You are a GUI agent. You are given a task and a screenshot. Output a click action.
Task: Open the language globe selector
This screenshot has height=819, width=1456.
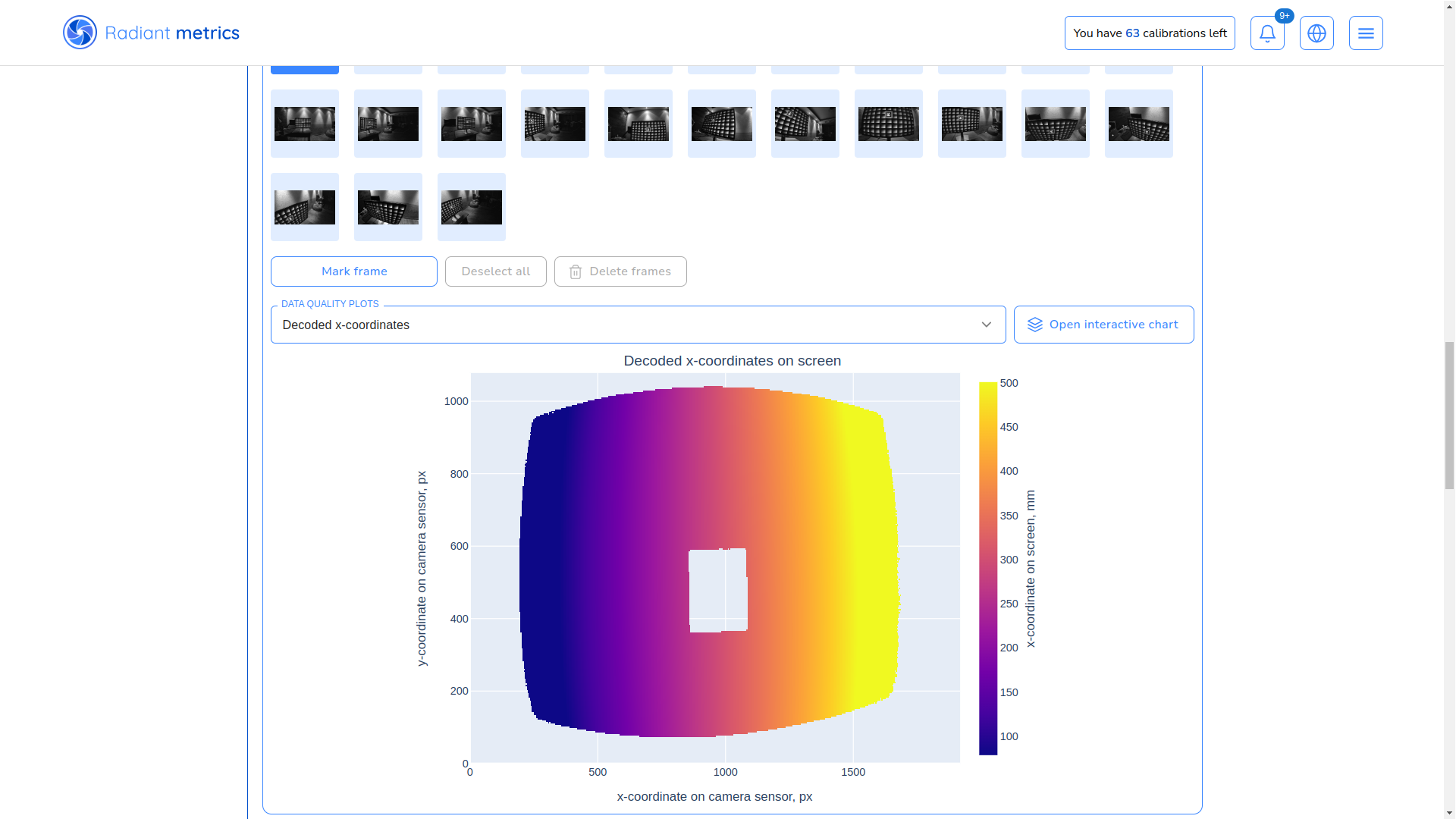pos(1316,33)
